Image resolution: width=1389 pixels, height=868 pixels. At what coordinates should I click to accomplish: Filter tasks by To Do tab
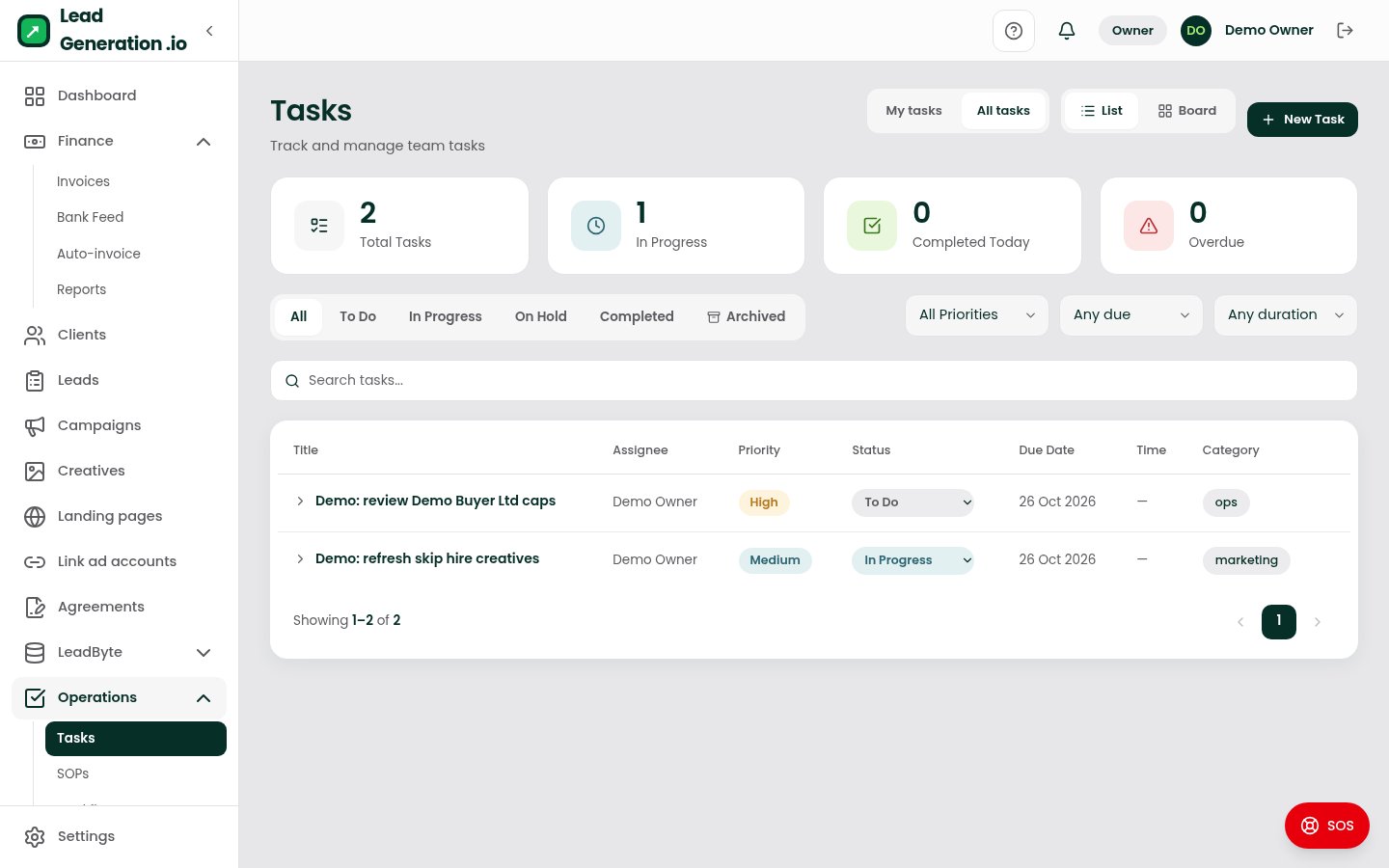pyautogui.click(x=358, y=316)
